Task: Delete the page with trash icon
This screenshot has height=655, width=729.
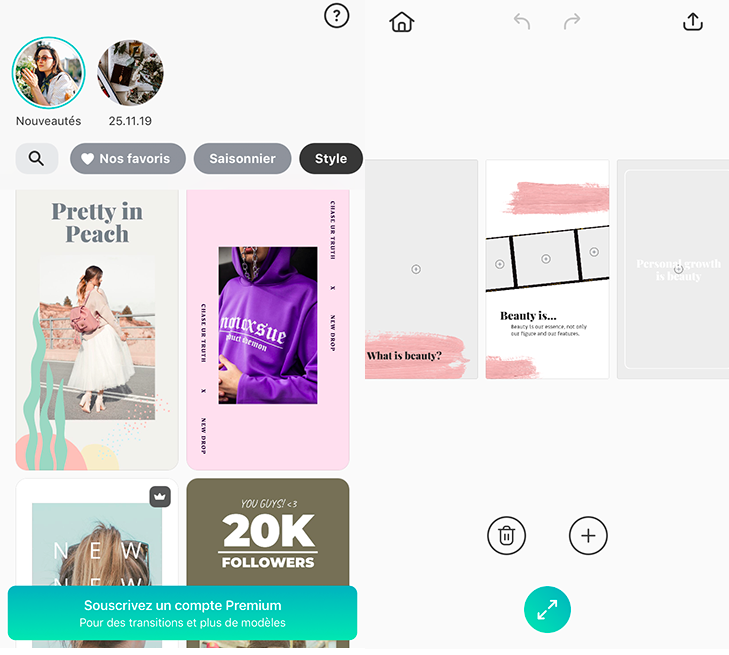Action: tap(506, 536)
